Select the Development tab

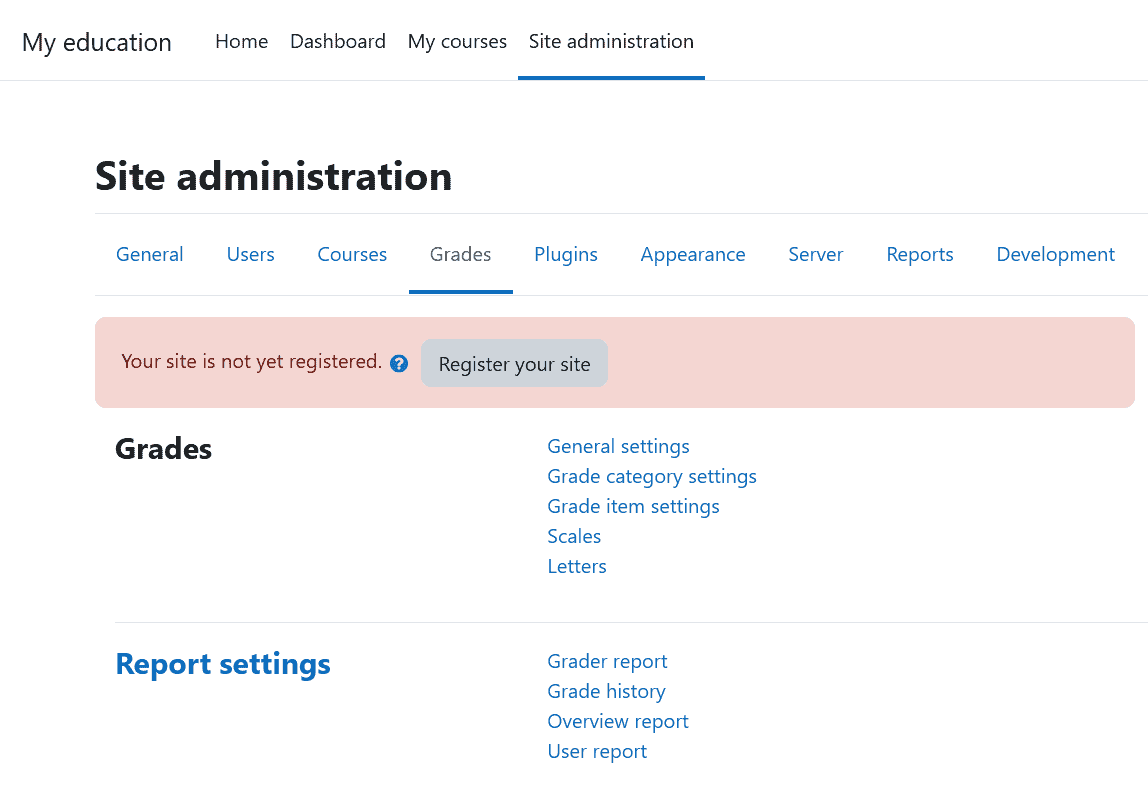pos(1055,254)
